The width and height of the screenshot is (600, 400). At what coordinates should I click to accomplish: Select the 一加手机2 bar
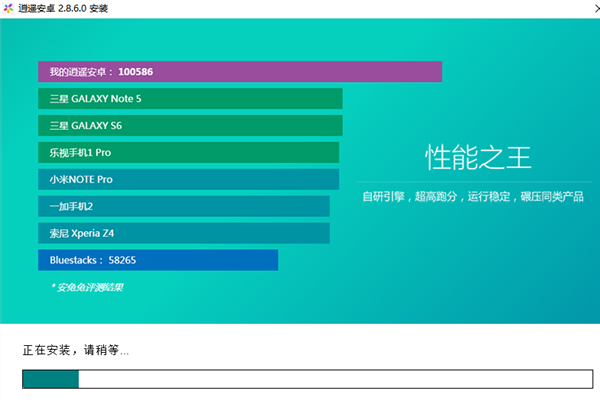183,206
